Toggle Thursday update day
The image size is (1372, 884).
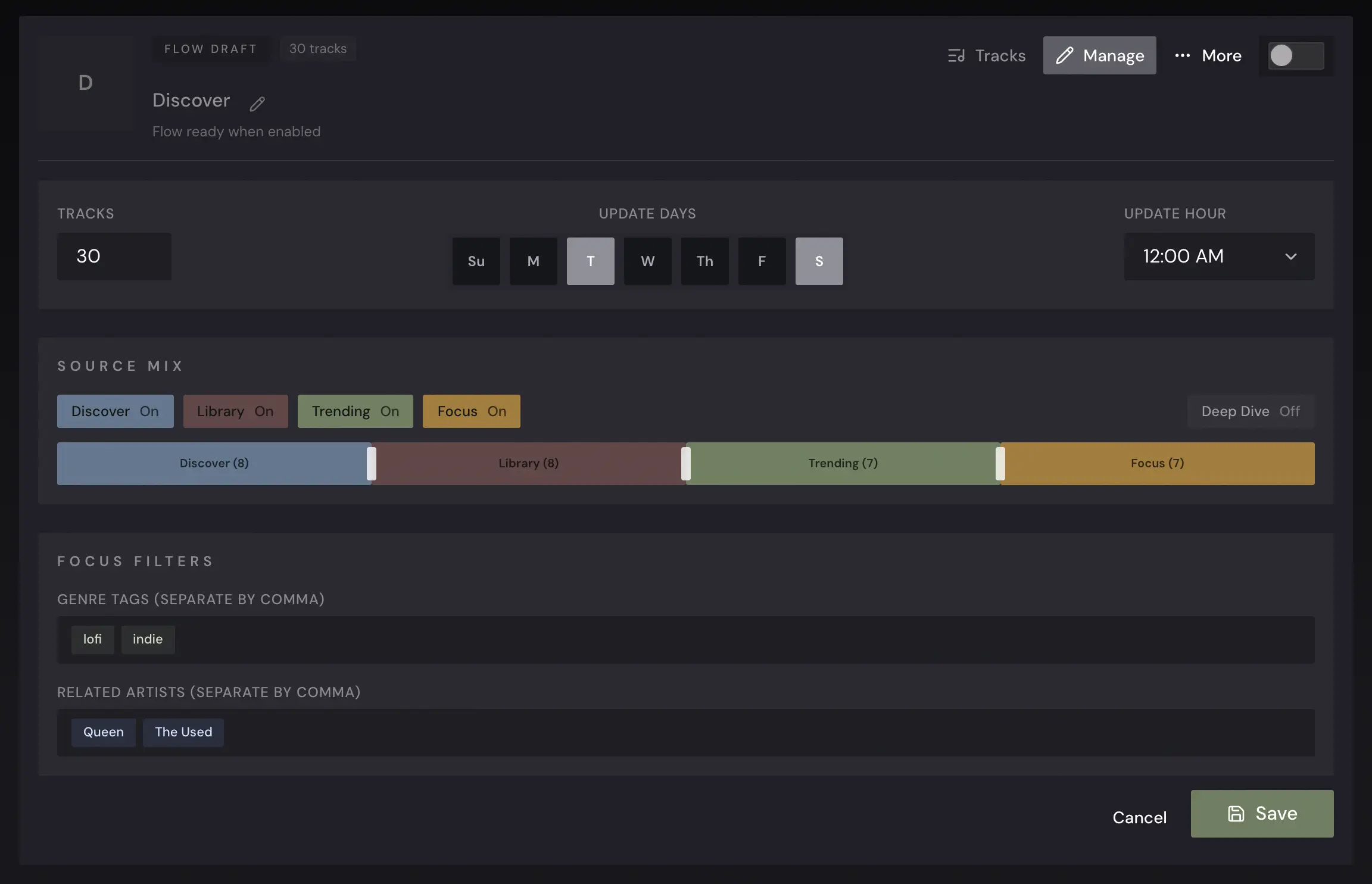[705, 261]
